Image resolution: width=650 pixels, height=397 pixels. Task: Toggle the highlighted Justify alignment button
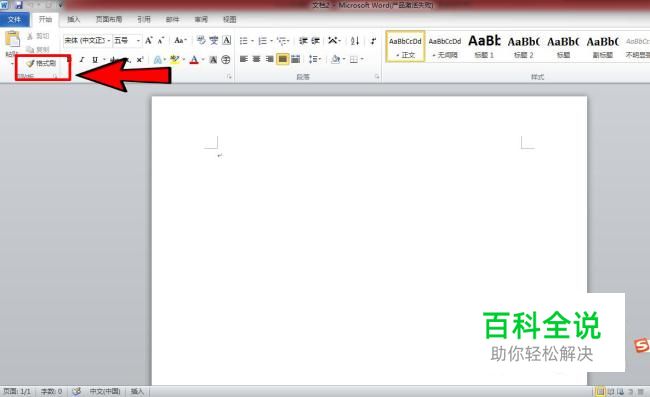[282, 59]
